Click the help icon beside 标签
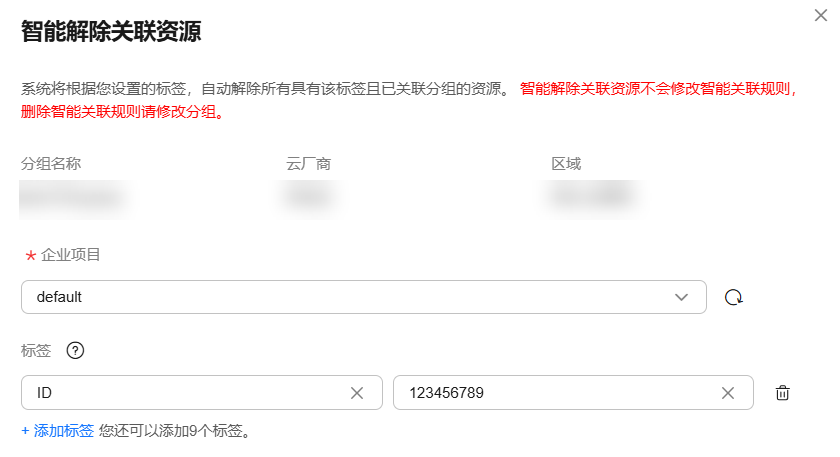Viewport: 840px width, 457px height. pos(75,350)
